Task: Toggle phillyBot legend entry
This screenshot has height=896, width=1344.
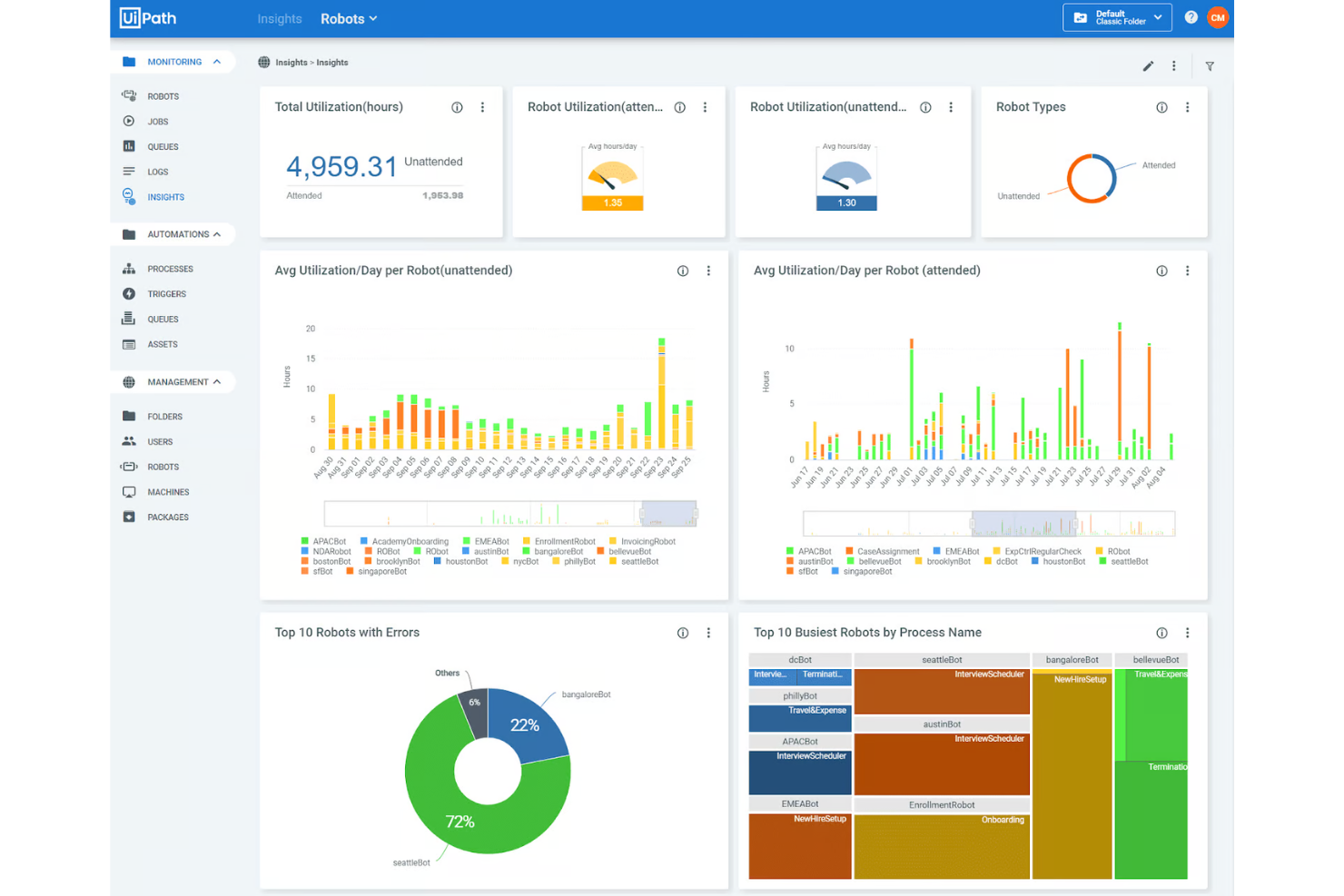Action: [574, 562]
